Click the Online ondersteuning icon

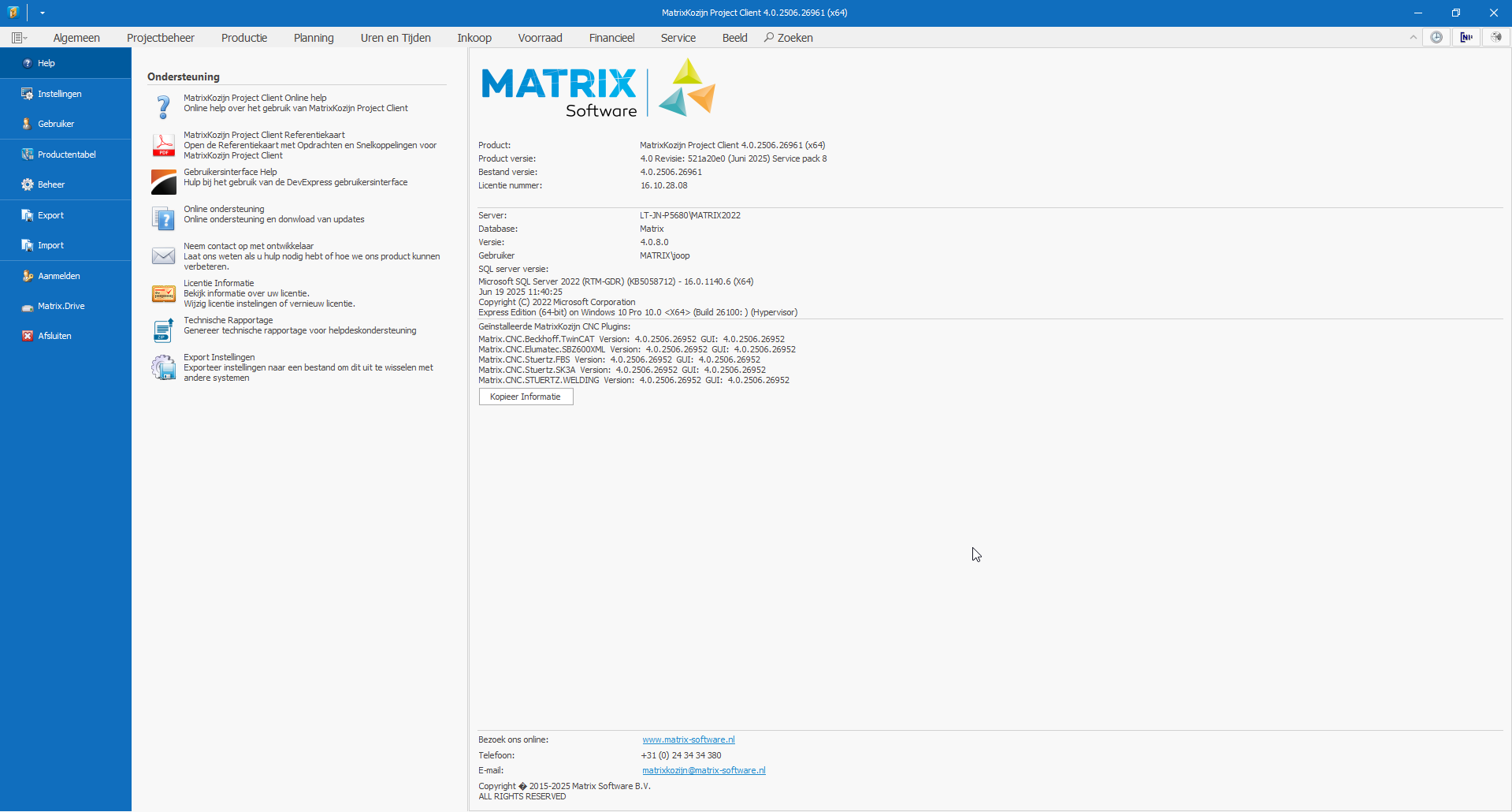tap(163, 218)
